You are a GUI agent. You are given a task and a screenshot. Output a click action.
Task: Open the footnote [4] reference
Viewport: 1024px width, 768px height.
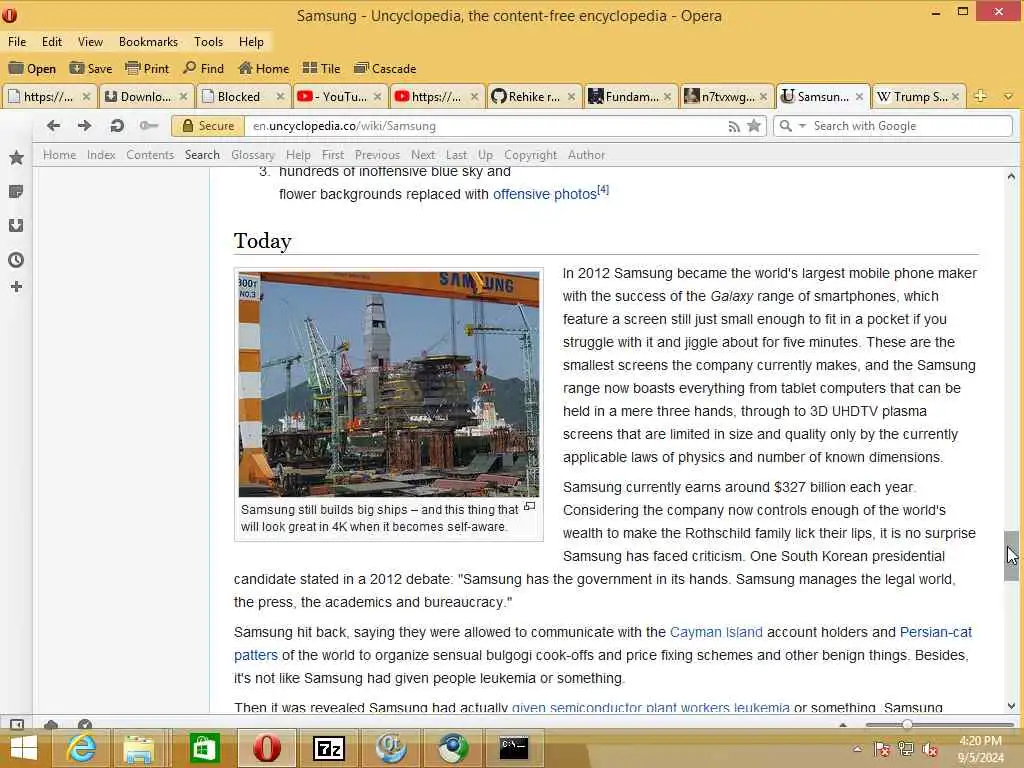coord(603,190)
